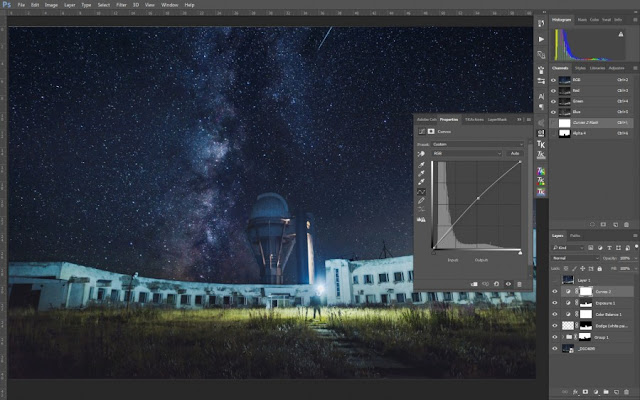
Task: Open the Filter menu
Action: (121, 5)
